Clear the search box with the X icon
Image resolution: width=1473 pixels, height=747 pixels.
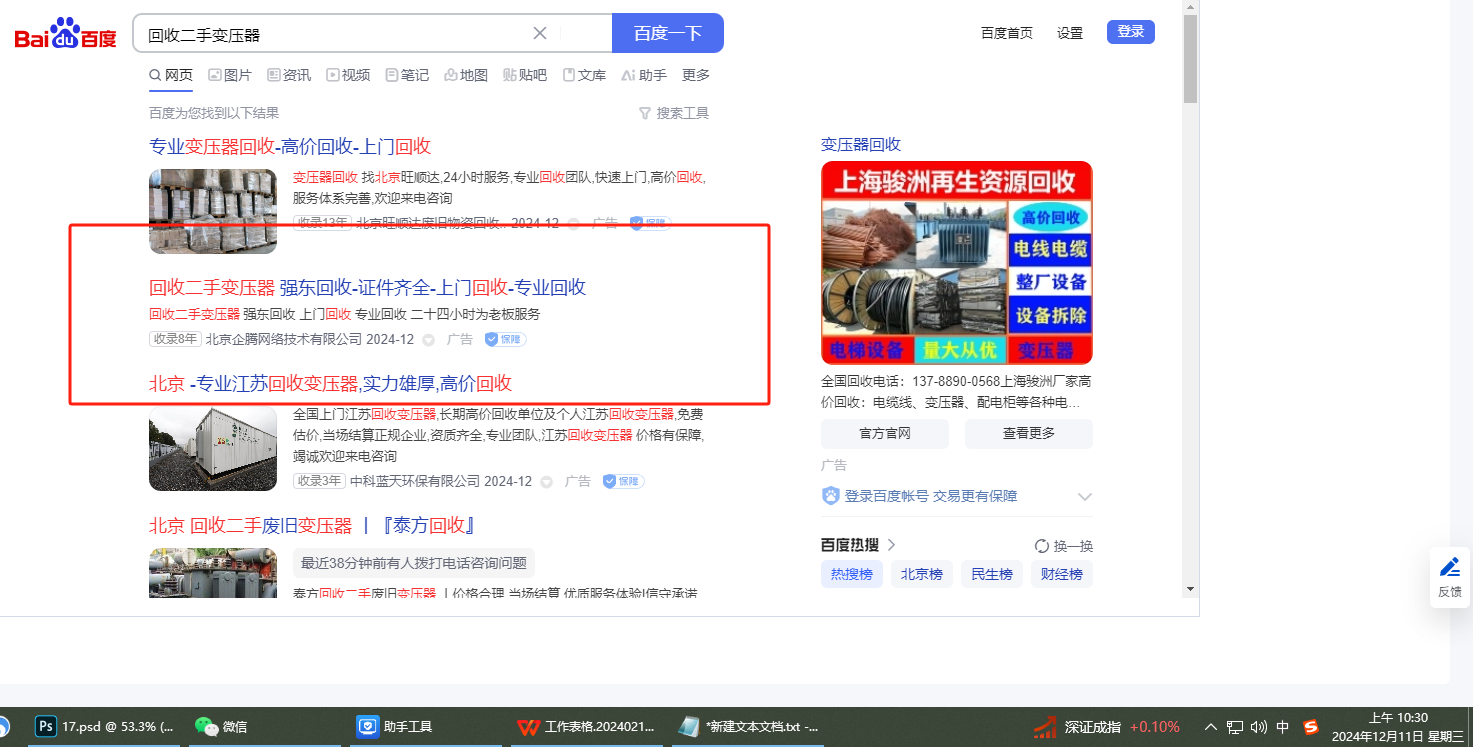coord(540,33)
